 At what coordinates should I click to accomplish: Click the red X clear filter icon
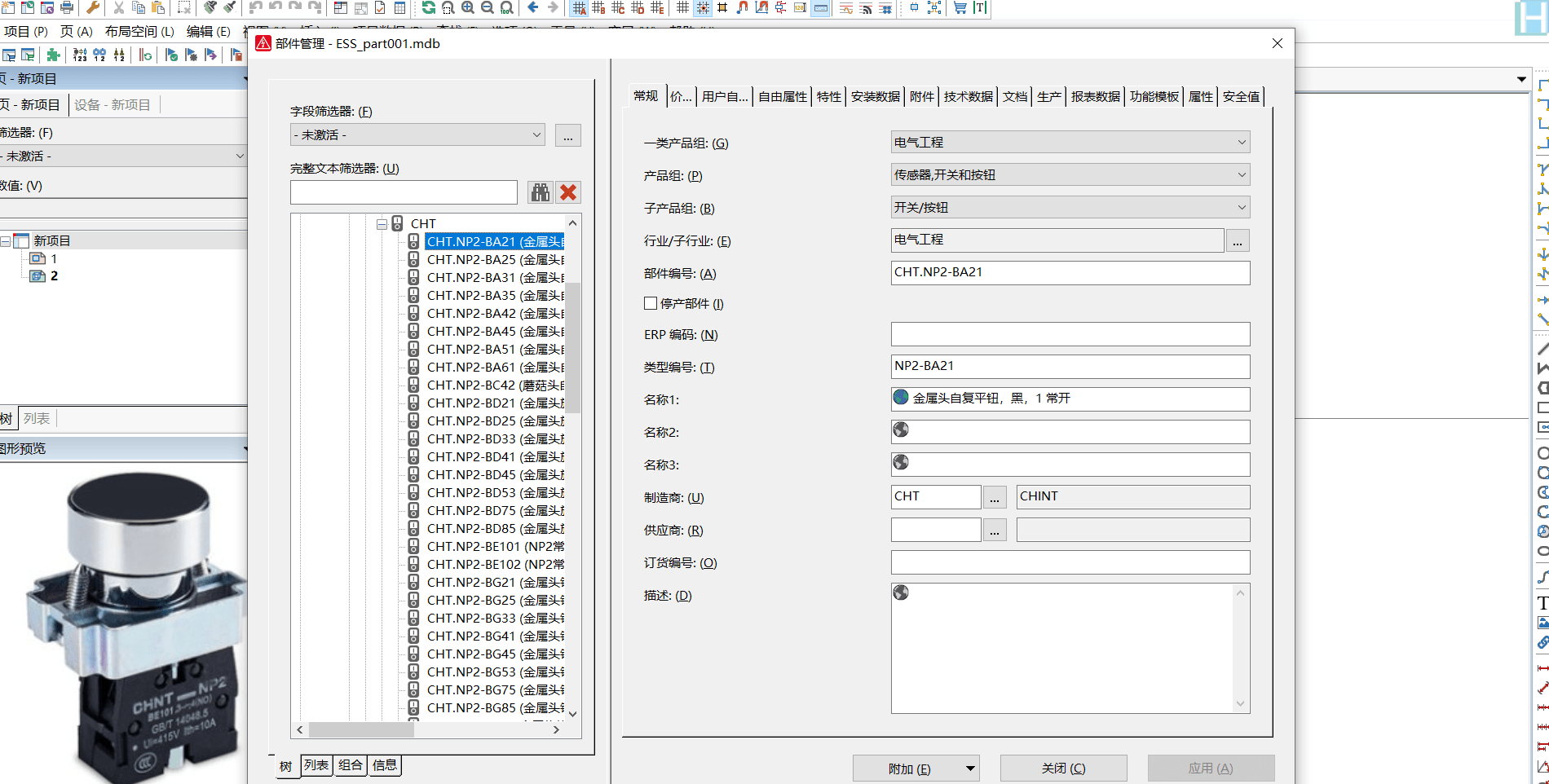[568, 192]
